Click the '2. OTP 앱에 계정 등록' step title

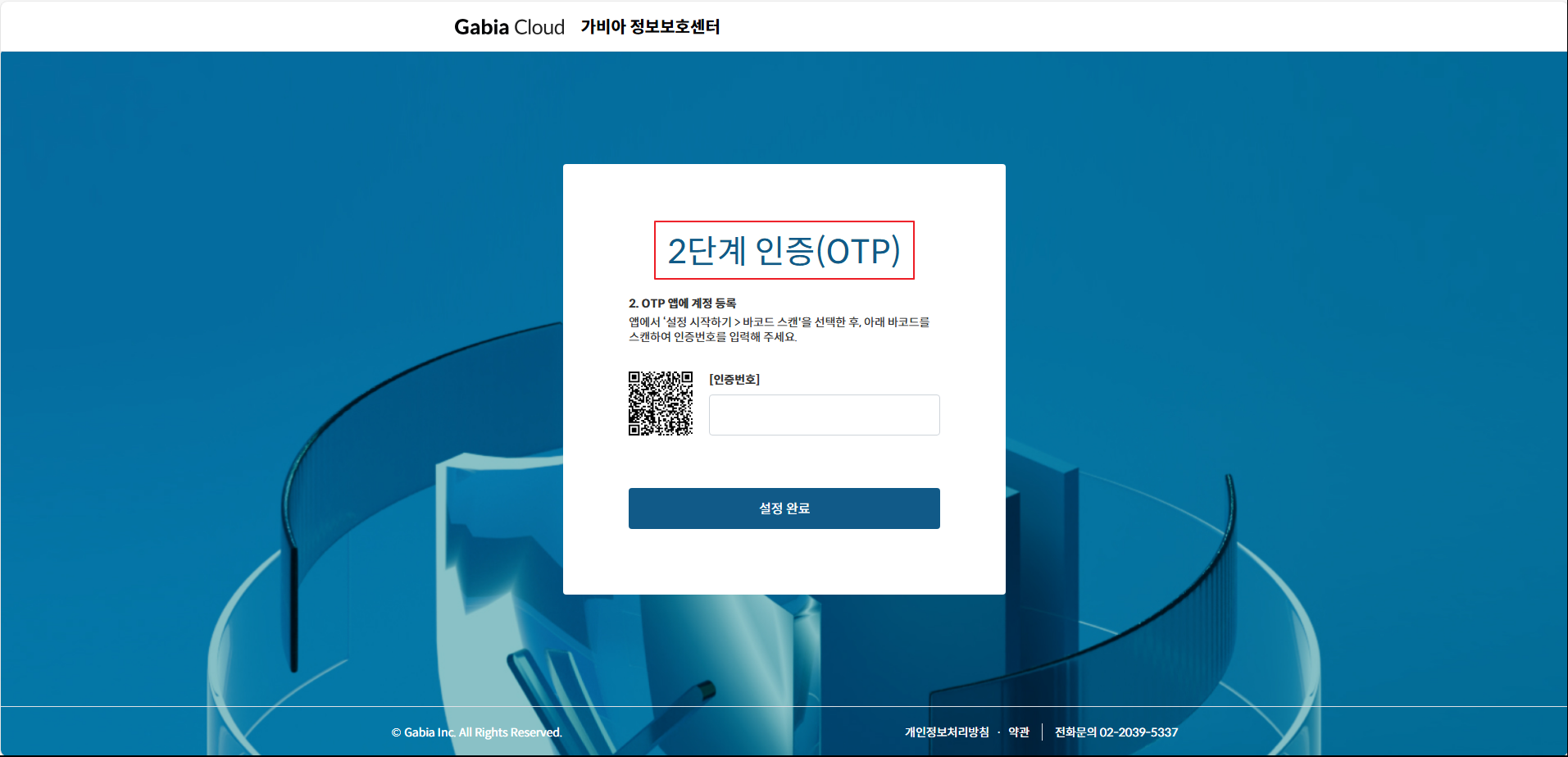[x=682, y=303]
